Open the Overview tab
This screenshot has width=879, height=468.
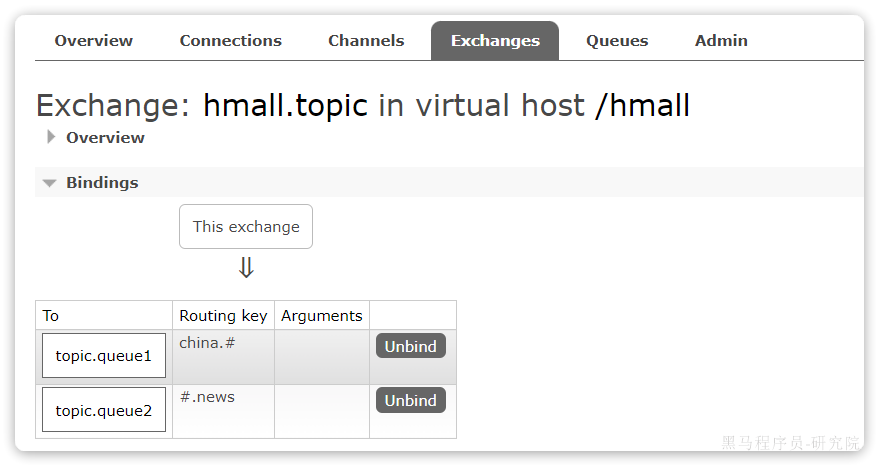point(93,41)
